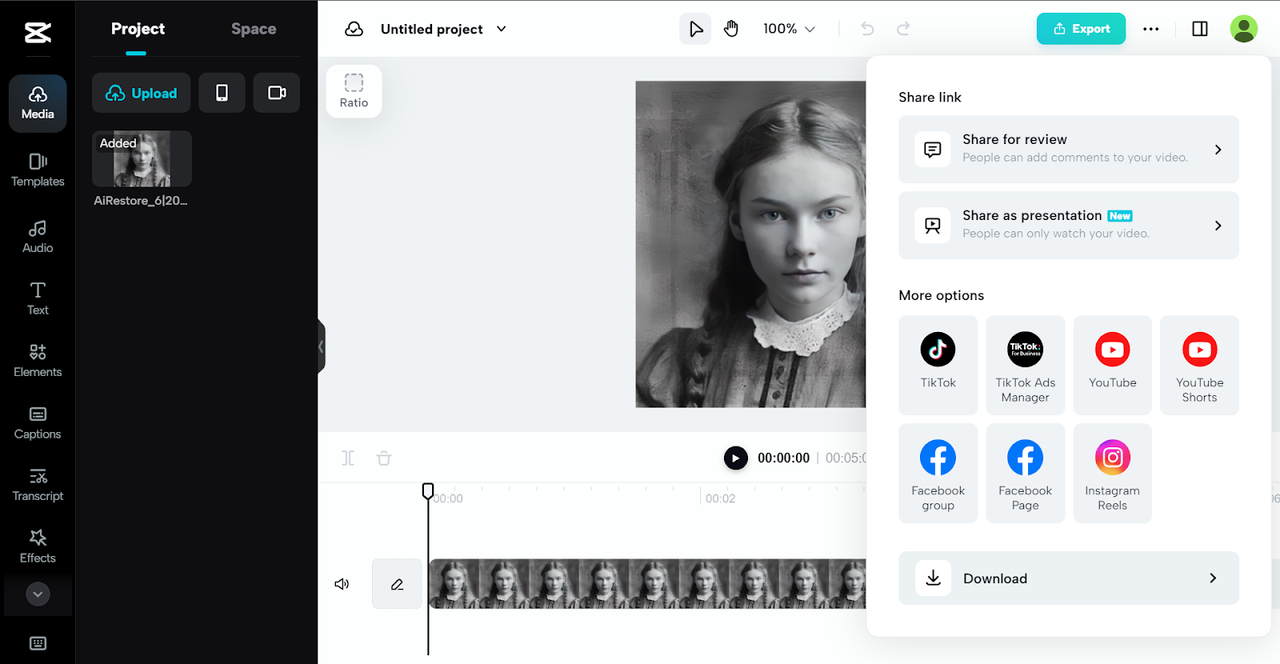Open the Transcript panel
Screen dimensions: 1280x664
click(x=38, y=484)
